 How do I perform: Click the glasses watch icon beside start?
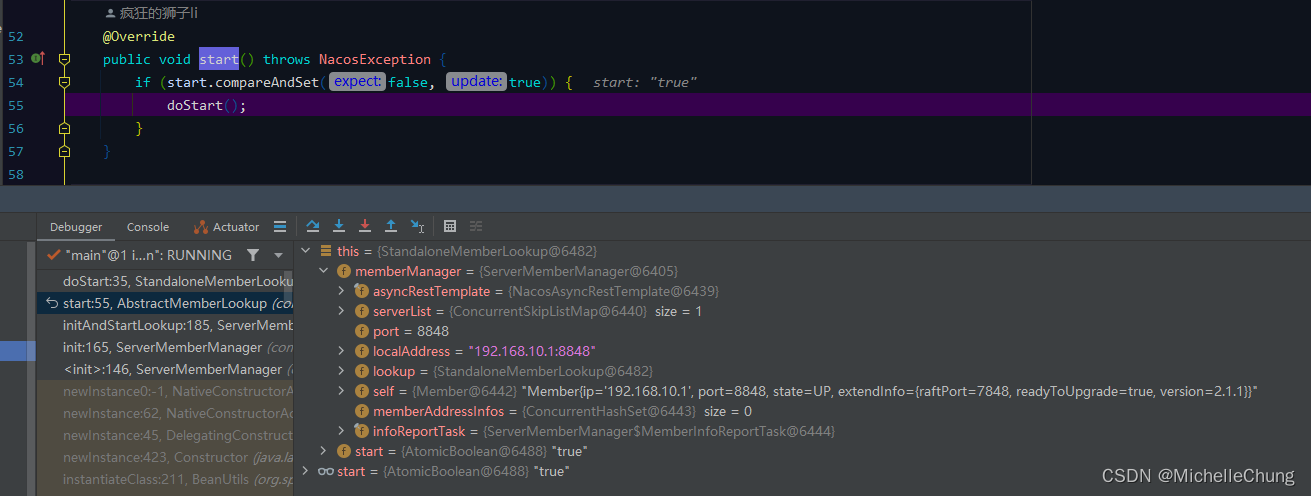(325, 471)
